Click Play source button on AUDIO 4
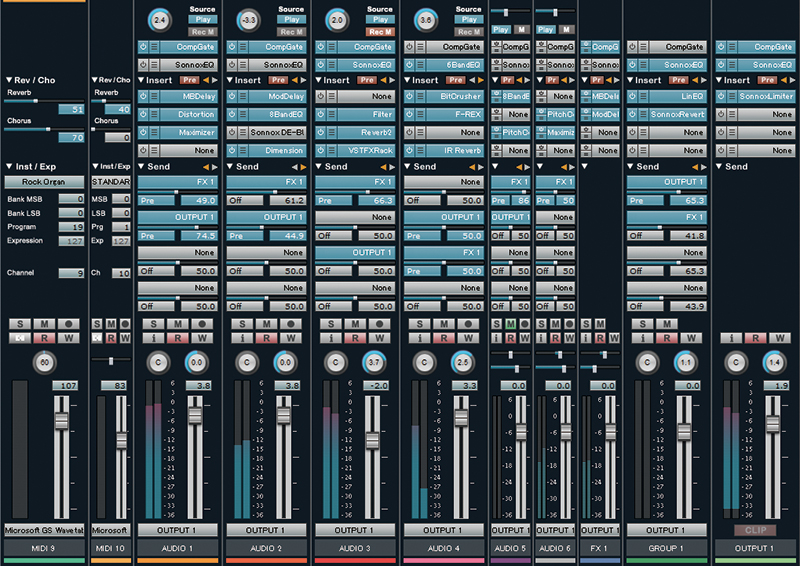The height and width of the screenshot is (566, 800). (x=469, y=20)
